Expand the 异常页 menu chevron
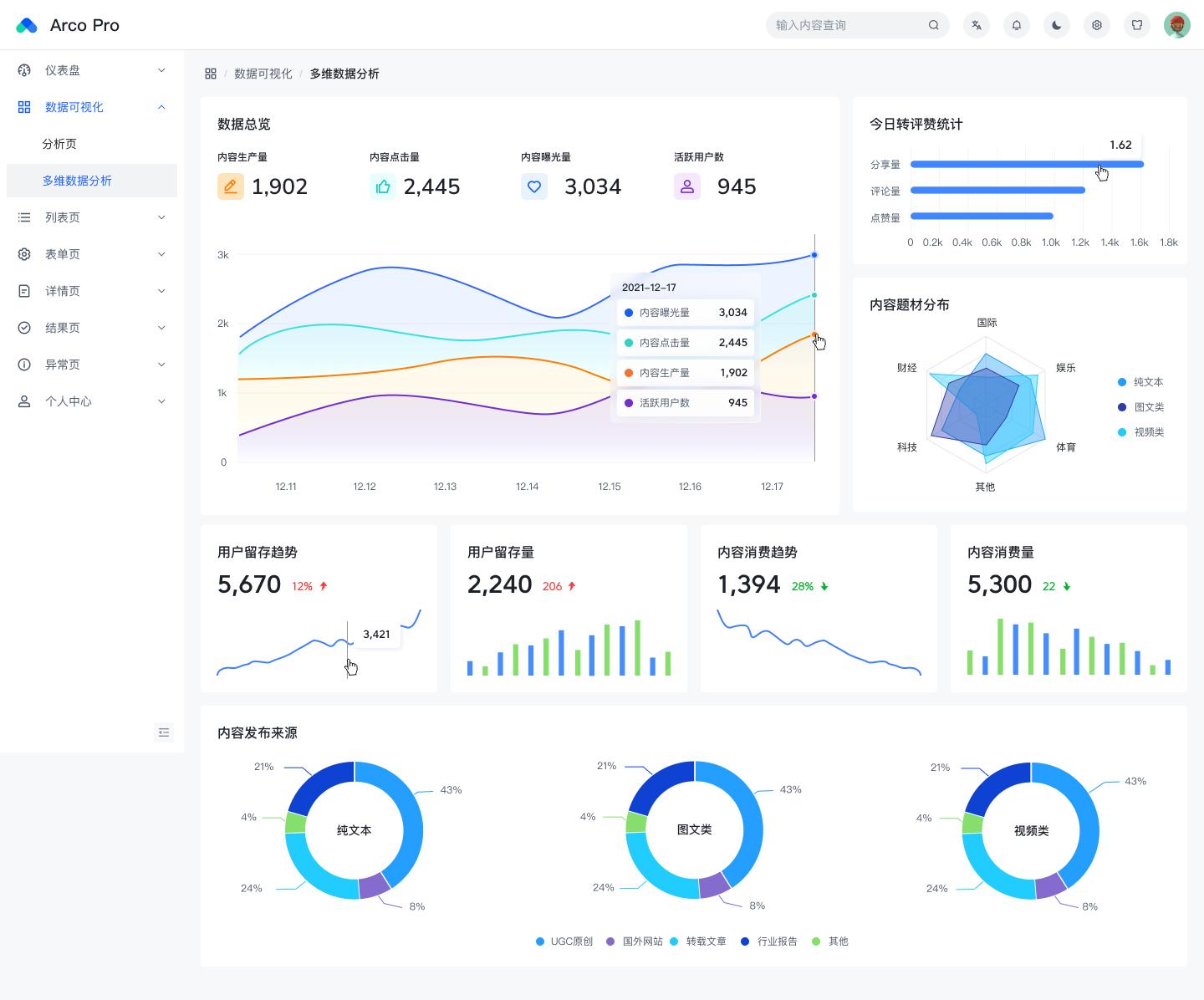The height and width of the screenshot is (1000, 1204). click(161, 365)
